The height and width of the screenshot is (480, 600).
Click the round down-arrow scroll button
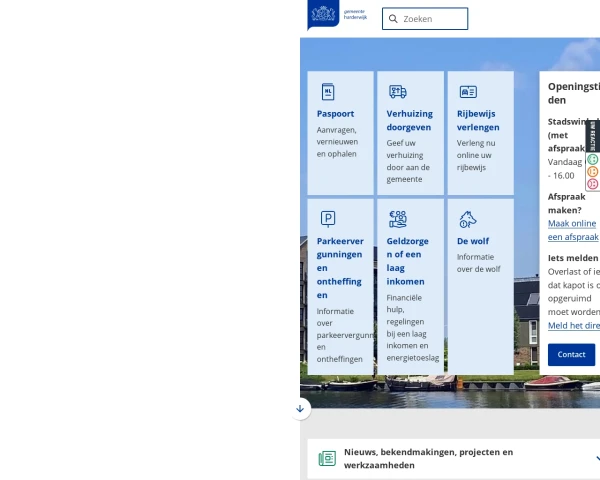(300, 409)
